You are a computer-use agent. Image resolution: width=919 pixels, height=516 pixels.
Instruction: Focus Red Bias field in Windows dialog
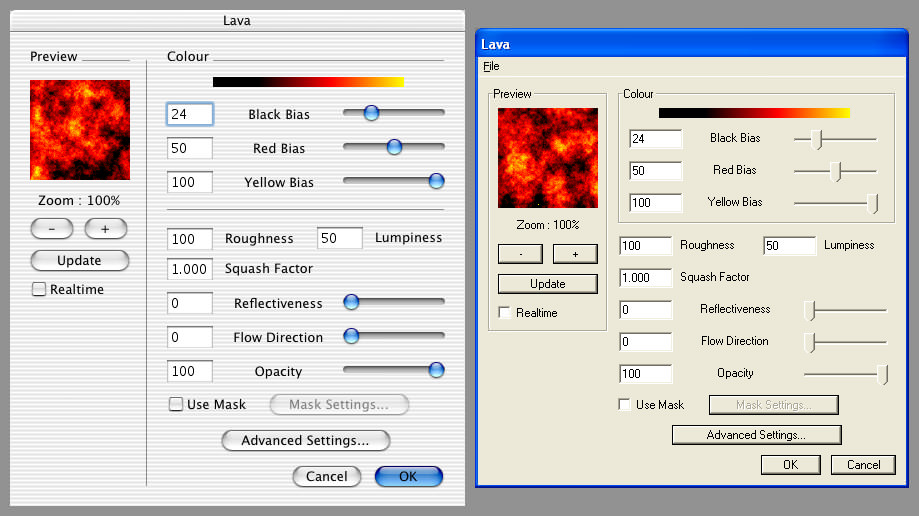656,171
